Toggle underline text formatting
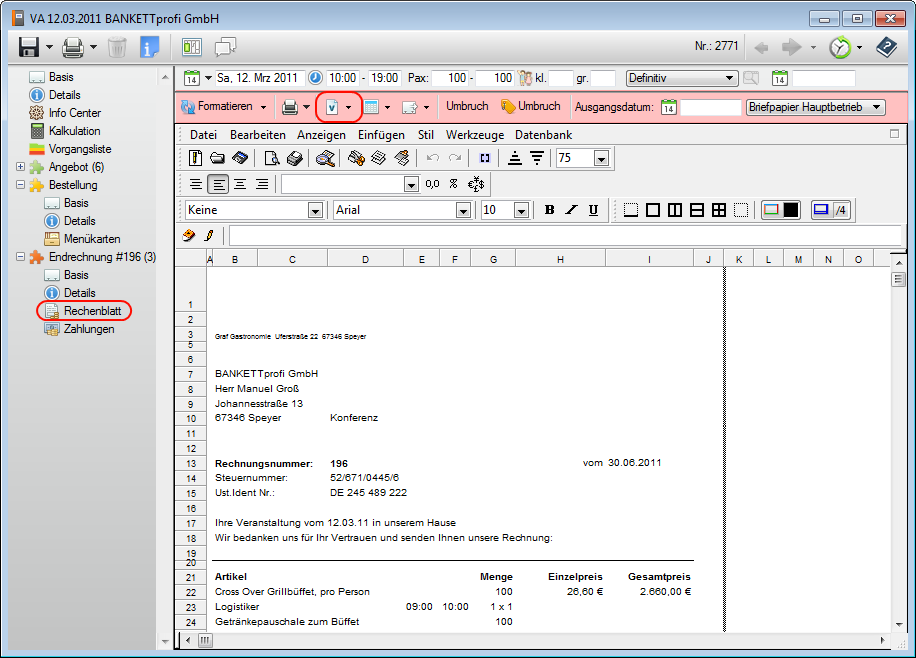 tap(593, 210)
